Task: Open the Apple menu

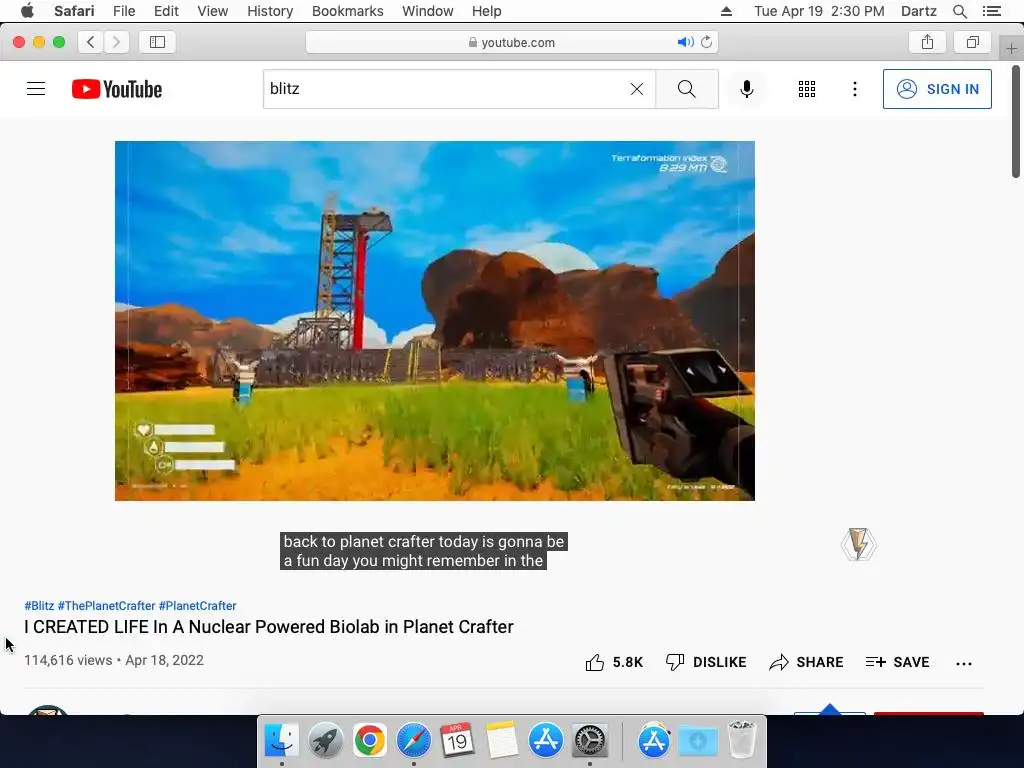Action: click(x=27, y=11)
